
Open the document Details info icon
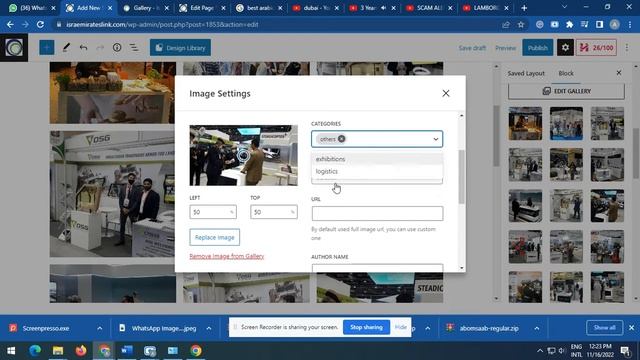click(x=117, y=48)
